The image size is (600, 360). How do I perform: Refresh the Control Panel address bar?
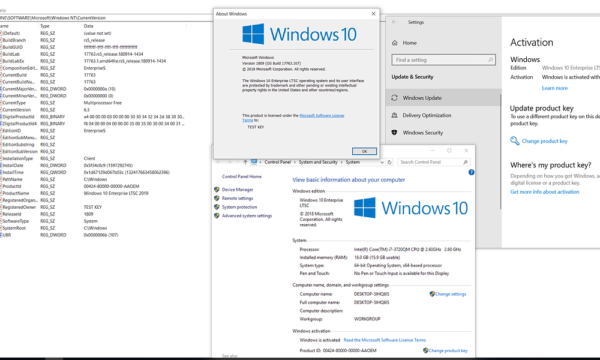389,162
